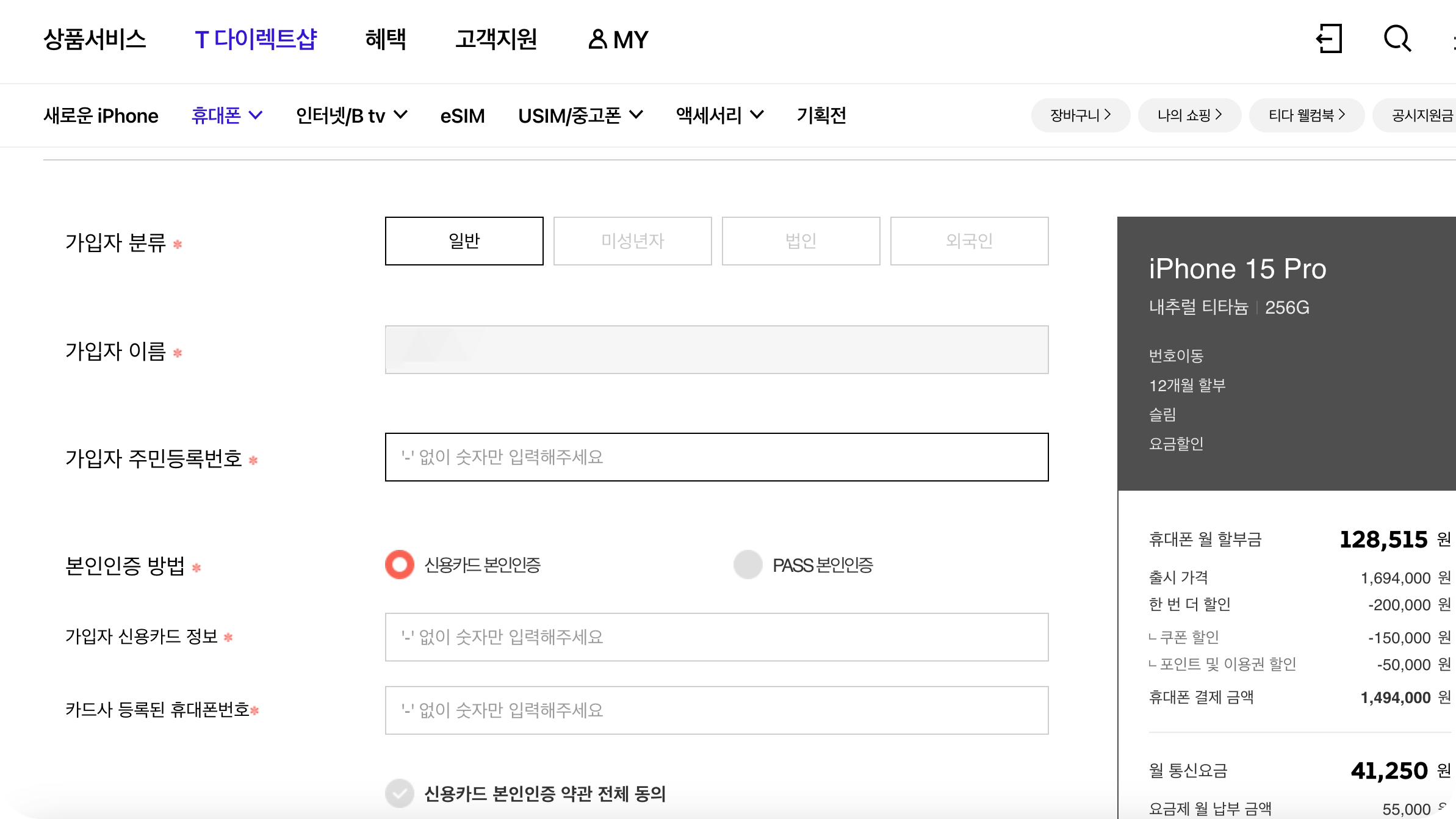
Task: Open 장바구니 shortcut
Action: [1081, 115]
